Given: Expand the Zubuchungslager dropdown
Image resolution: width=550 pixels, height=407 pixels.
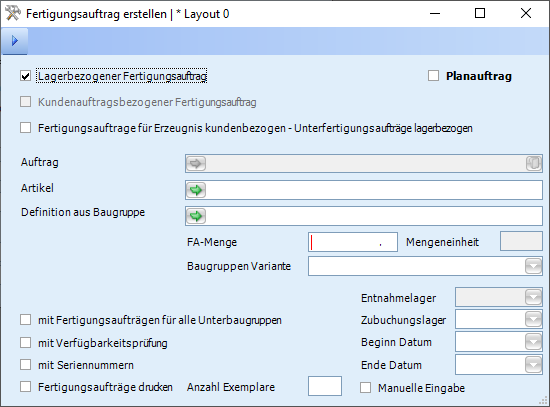Looking at the screenshot, I should pos(533,319).
